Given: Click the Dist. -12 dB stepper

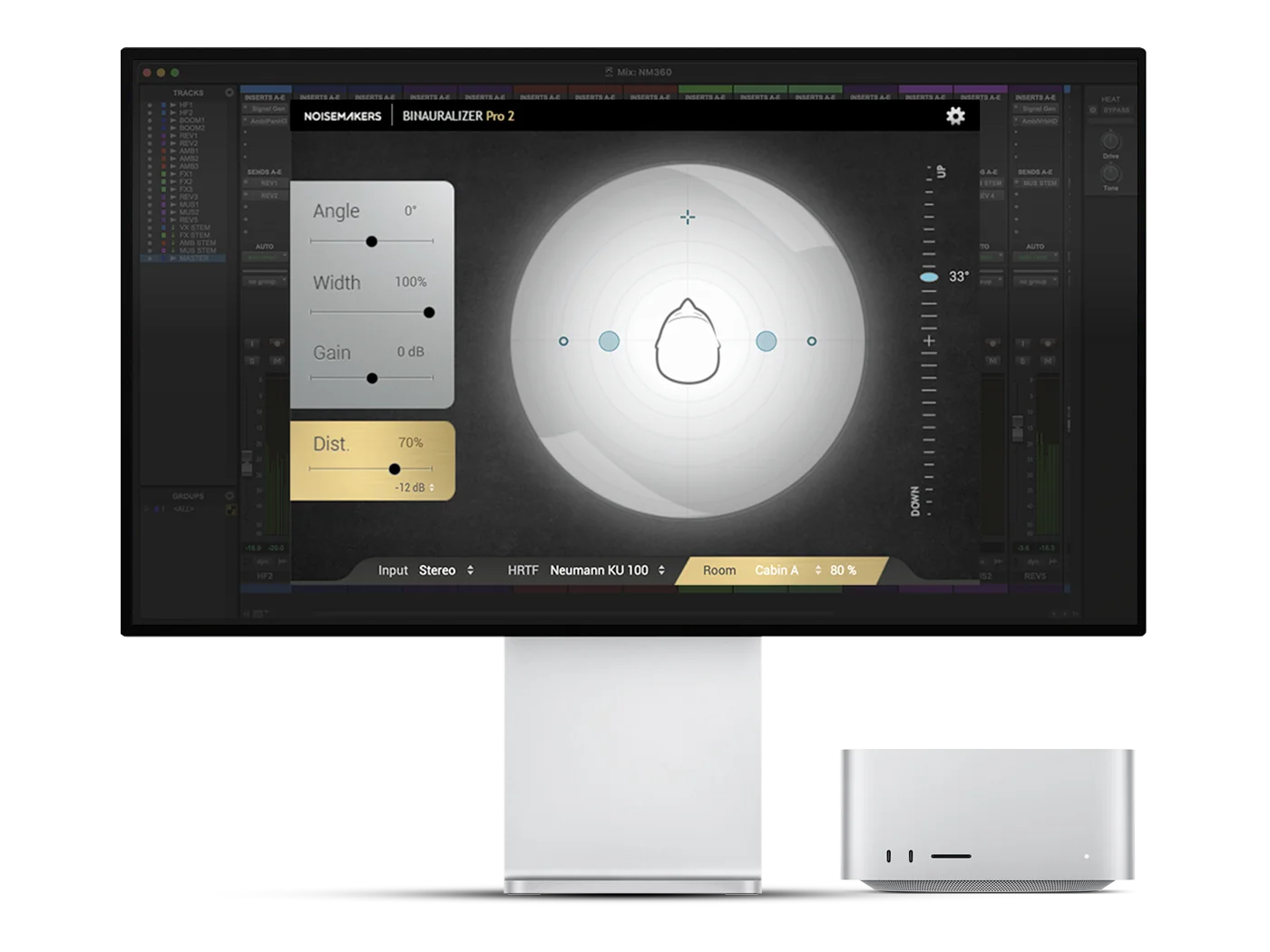Looking at the screenshot, I should tap(431, 488).
